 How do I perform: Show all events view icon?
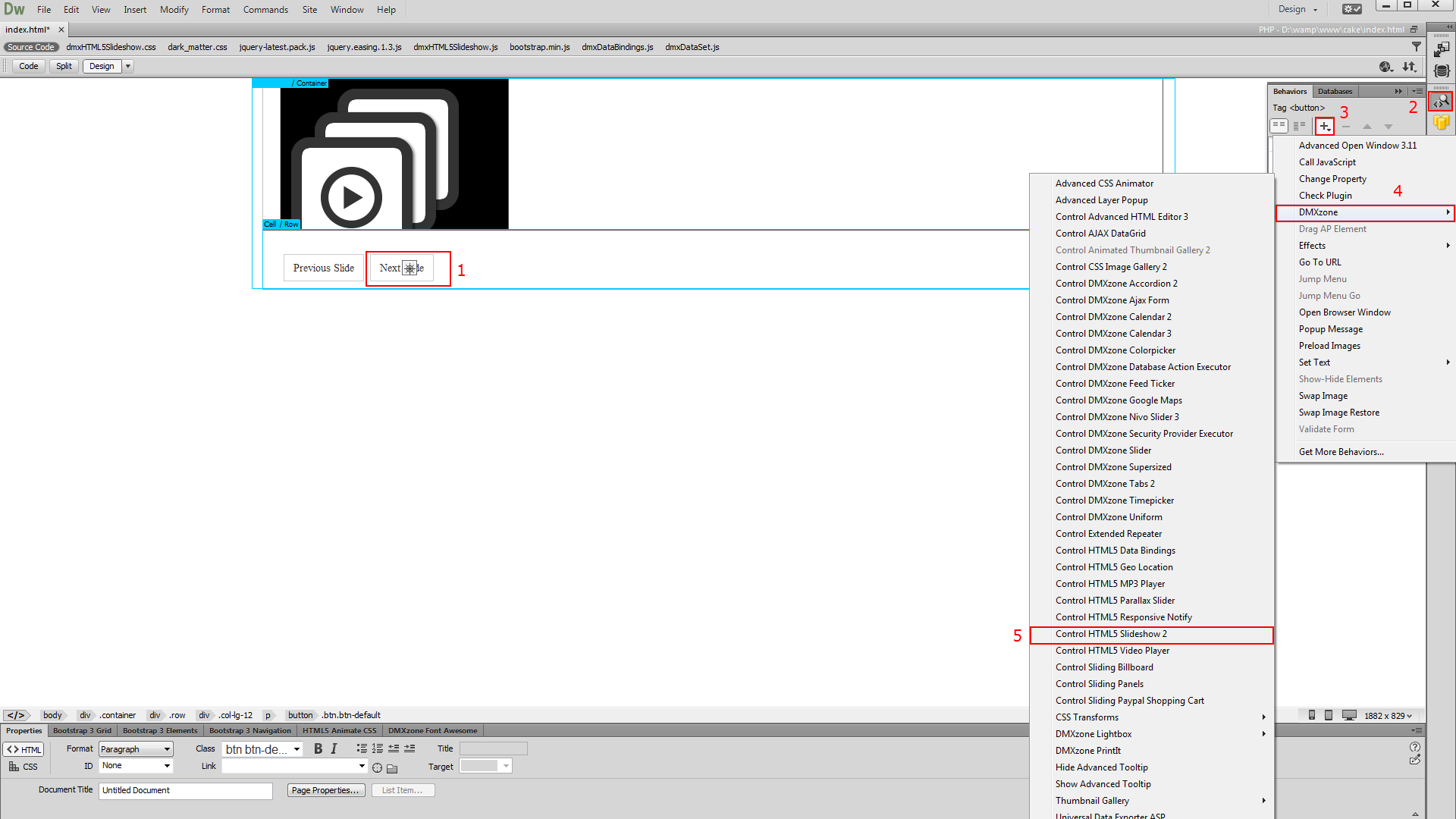click(x=1300, y=126)
